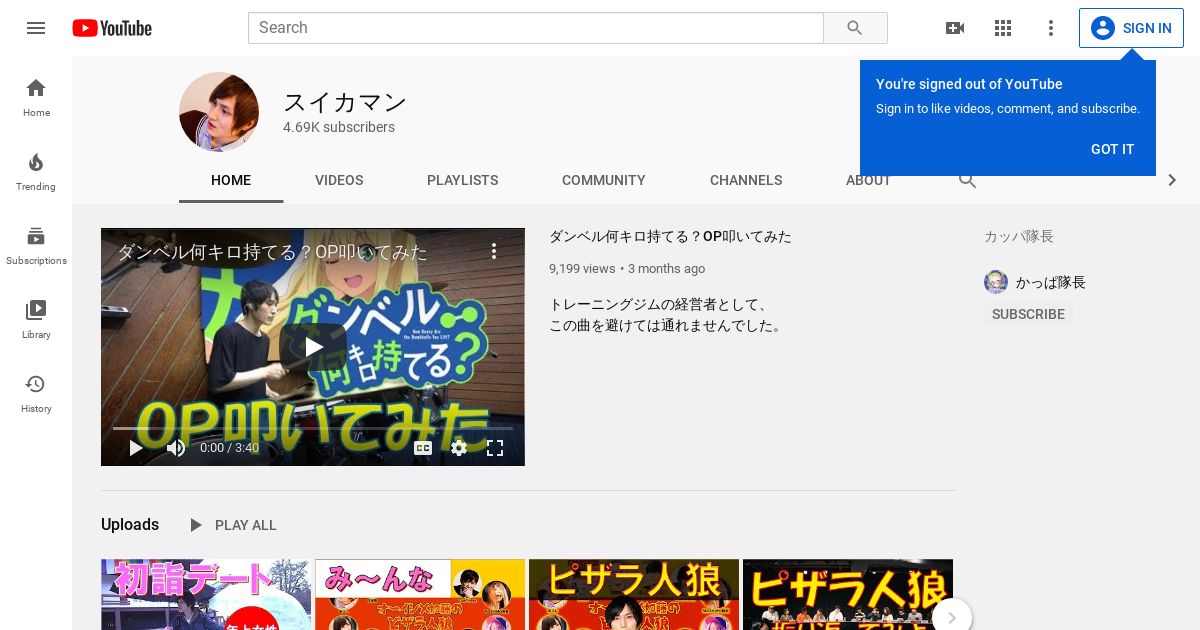Viewport: 1200px width, 630px height.
Task: Go to the YouTube logo homepage
Action: point(112,28)
